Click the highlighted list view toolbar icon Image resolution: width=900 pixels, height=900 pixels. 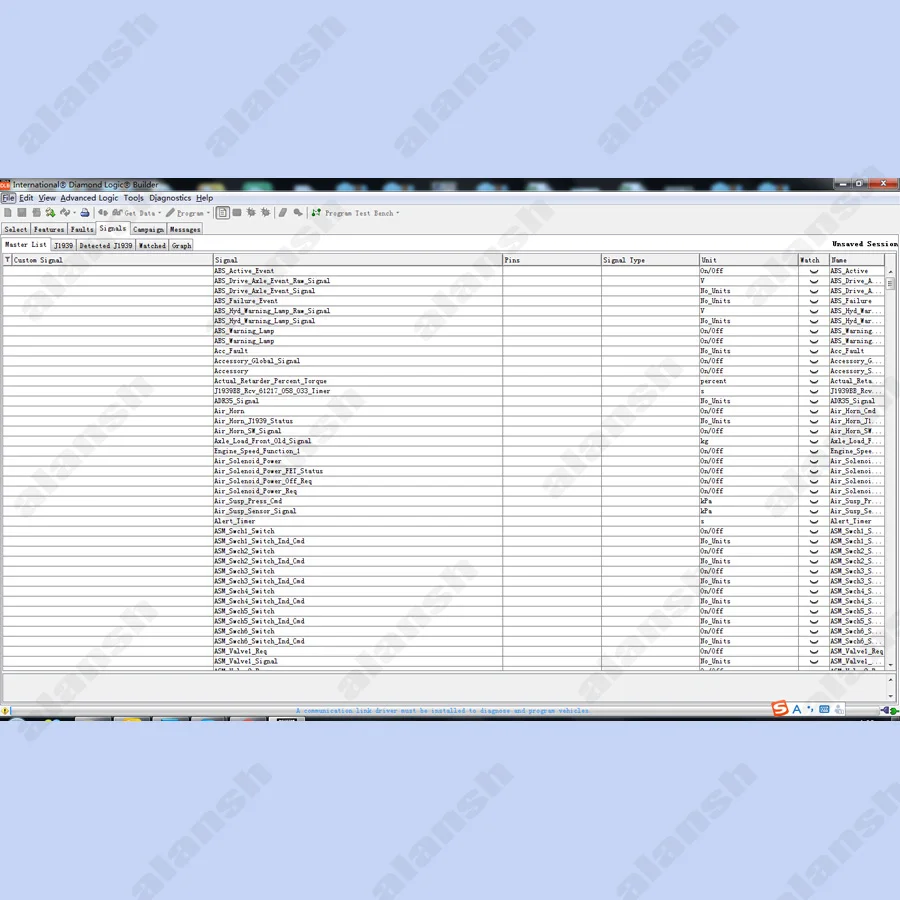pyautogui.click(x=223, y=213)
